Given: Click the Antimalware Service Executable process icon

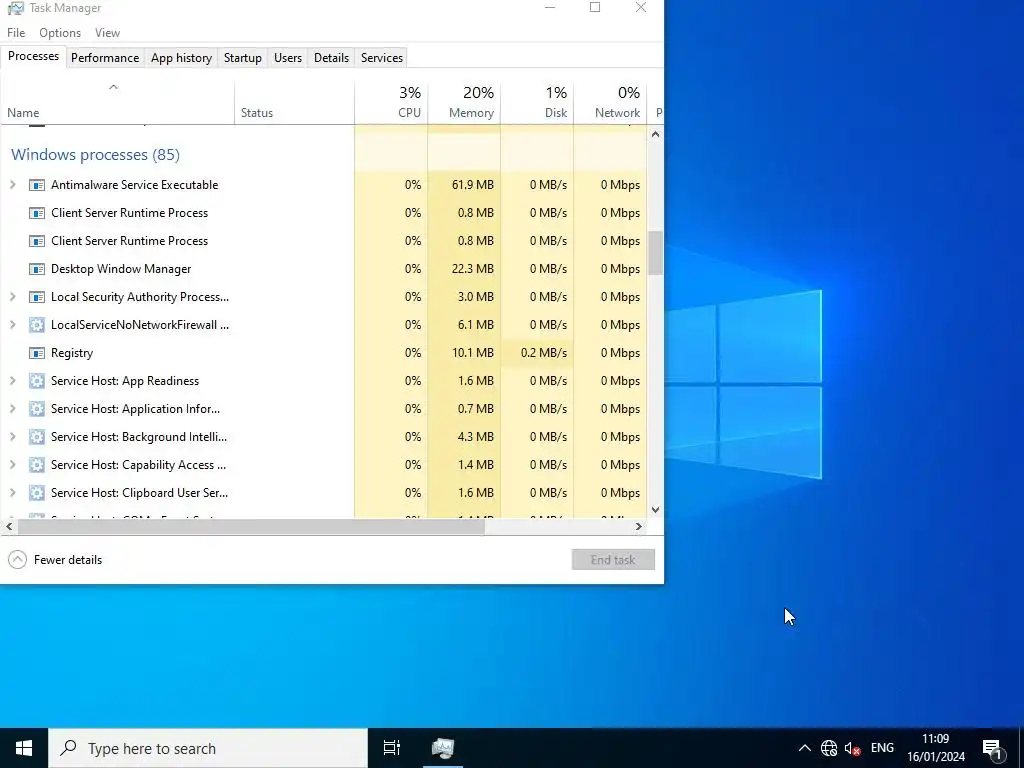Looking at the screenshot, I should (x=37, y=185).
